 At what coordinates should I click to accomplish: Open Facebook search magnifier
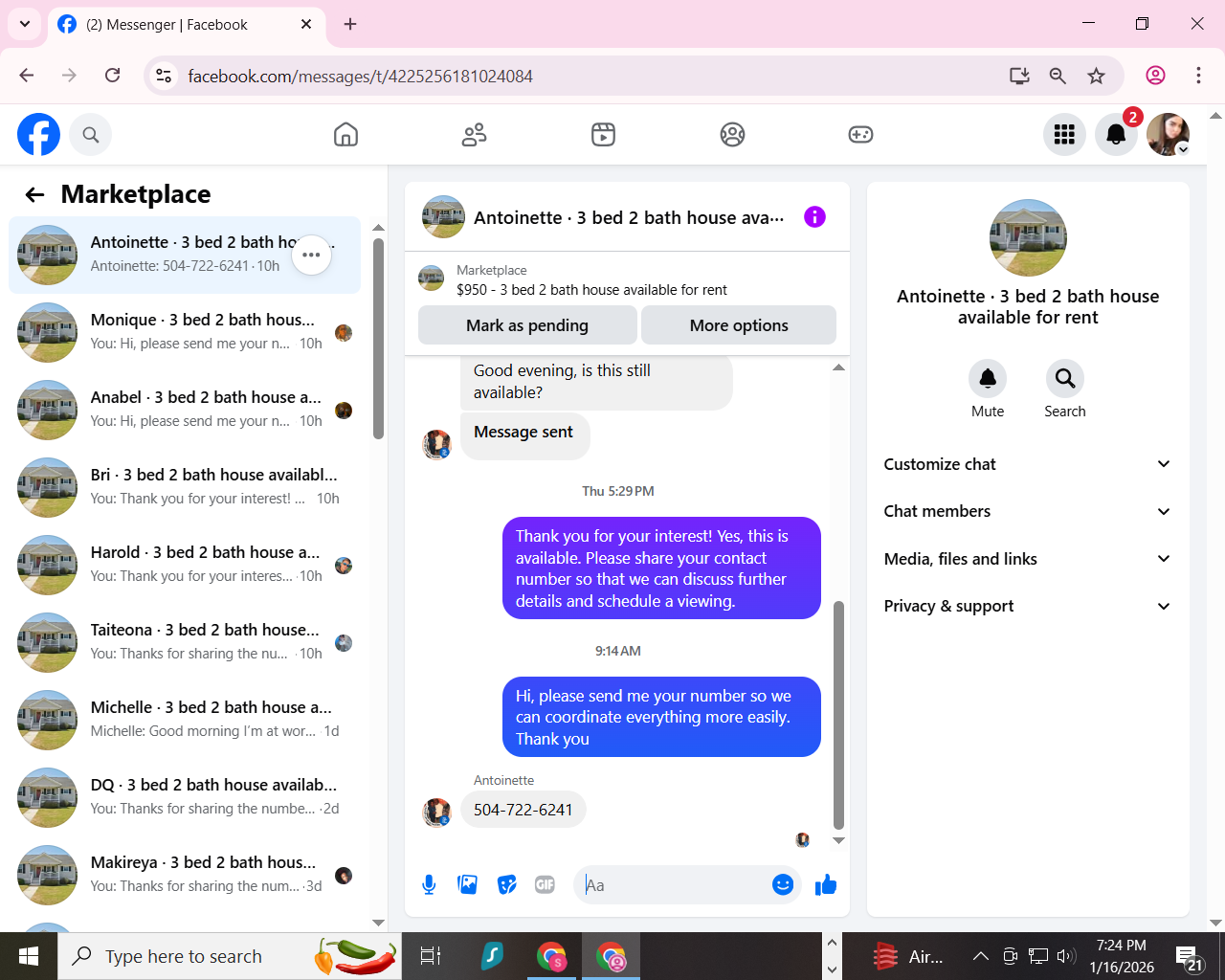click(x=91, y=135)
